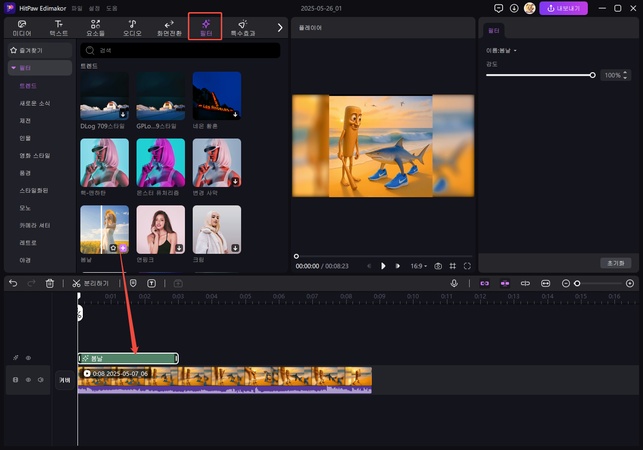The width and height of the screenshot is (643, 450).
Task: Toggle mute on the video track
Action: [41, 380]
